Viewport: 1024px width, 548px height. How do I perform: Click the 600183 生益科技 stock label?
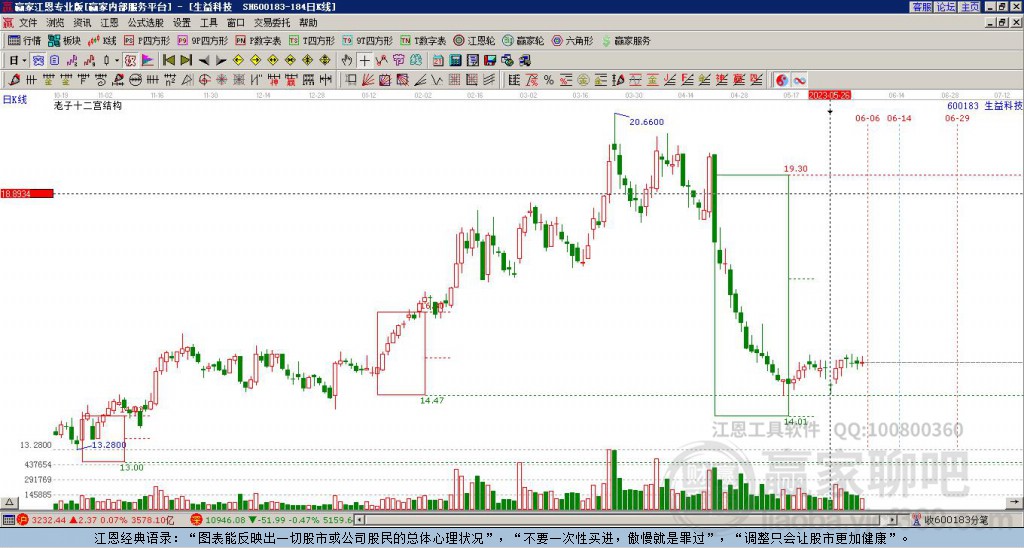click(984, 106)
